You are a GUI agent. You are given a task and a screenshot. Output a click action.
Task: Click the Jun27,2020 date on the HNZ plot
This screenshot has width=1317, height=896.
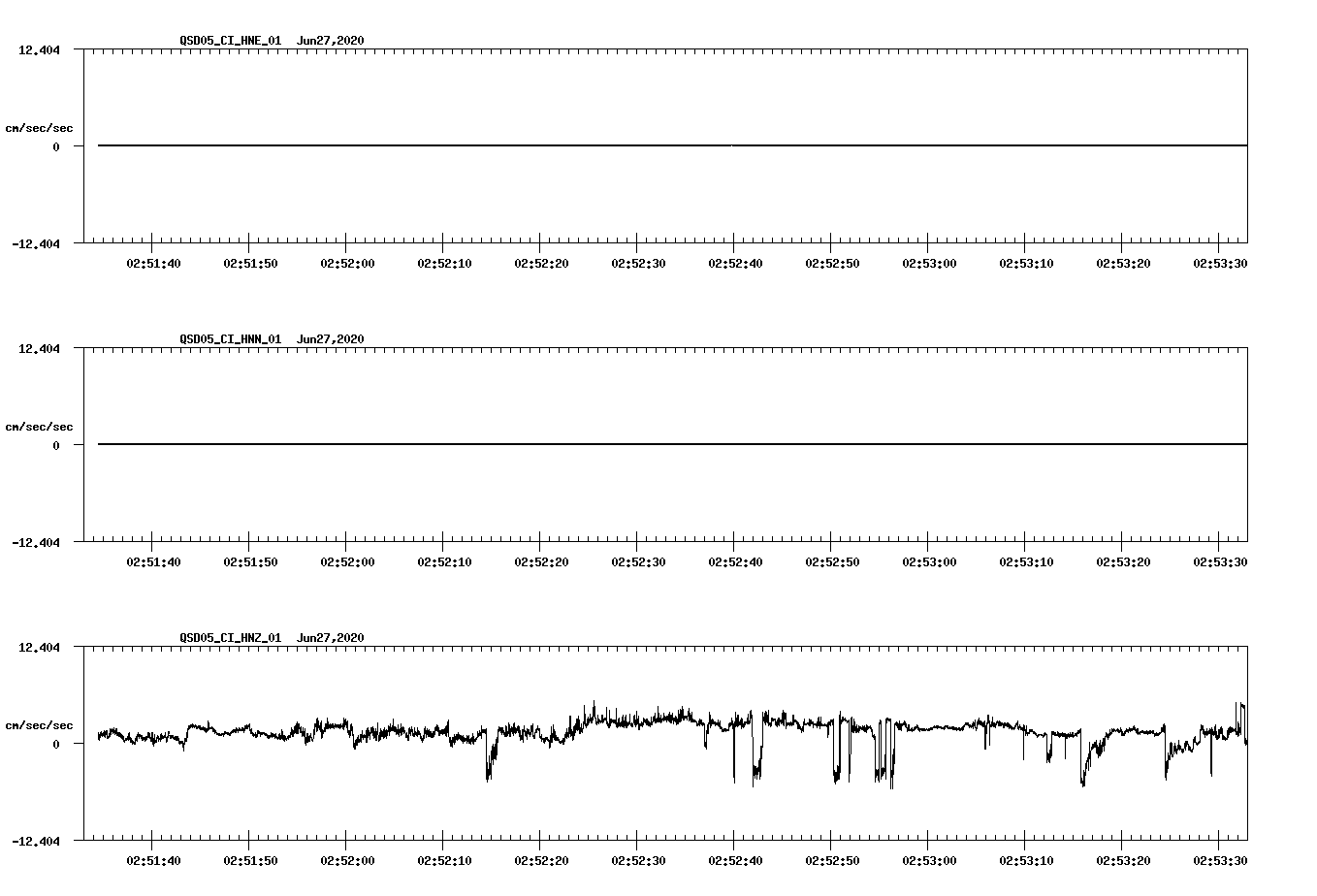tap(331, 638)
